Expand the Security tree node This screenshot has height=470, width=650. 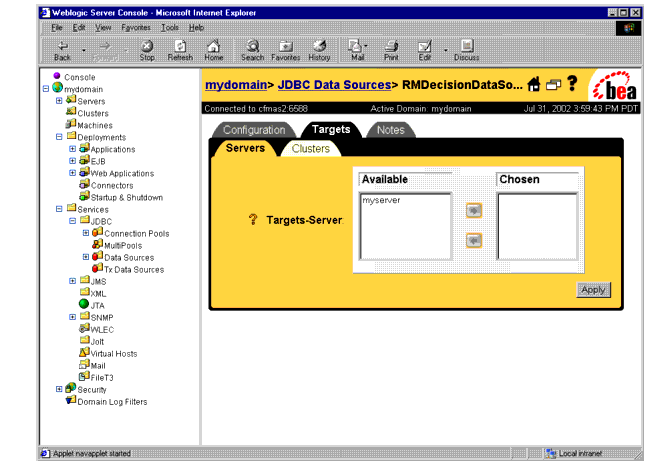59,389
